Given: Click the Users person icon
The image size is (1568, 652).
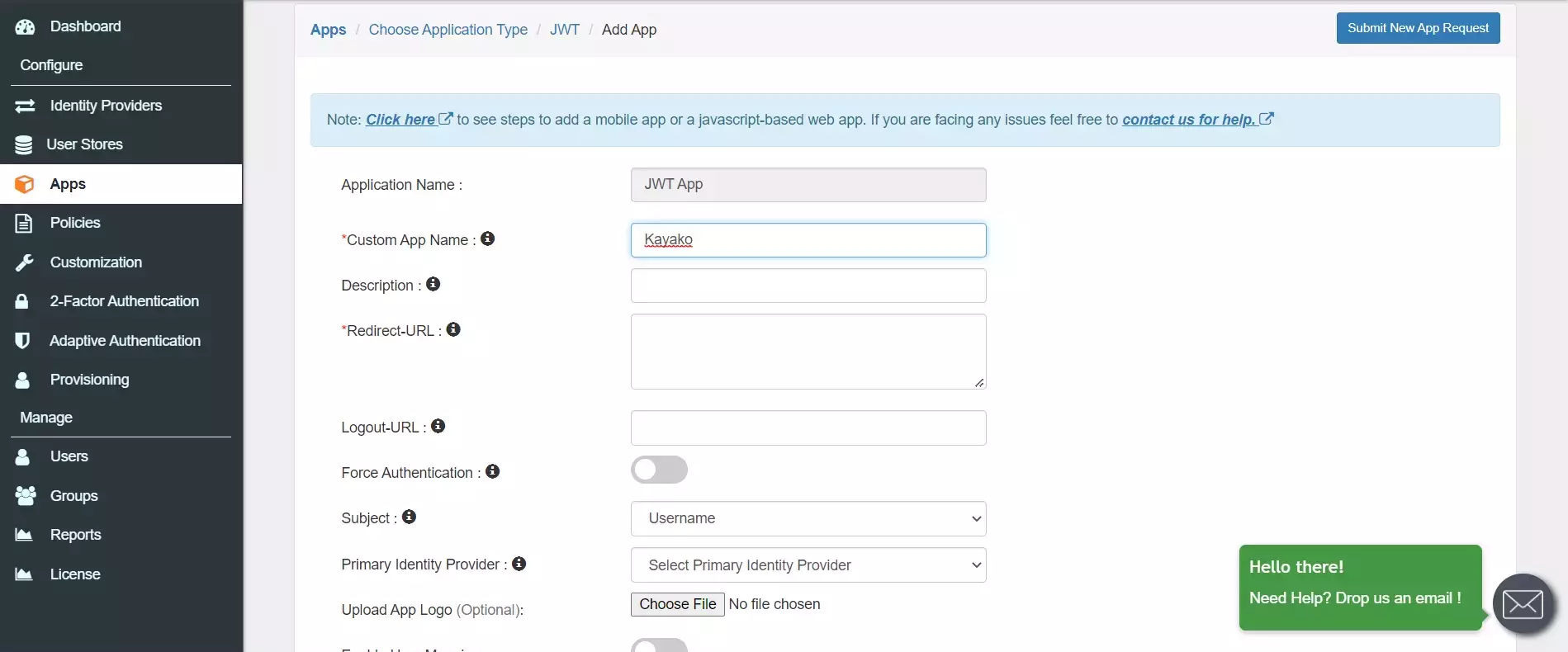Looking at the screenshot, I should (22, 456).
